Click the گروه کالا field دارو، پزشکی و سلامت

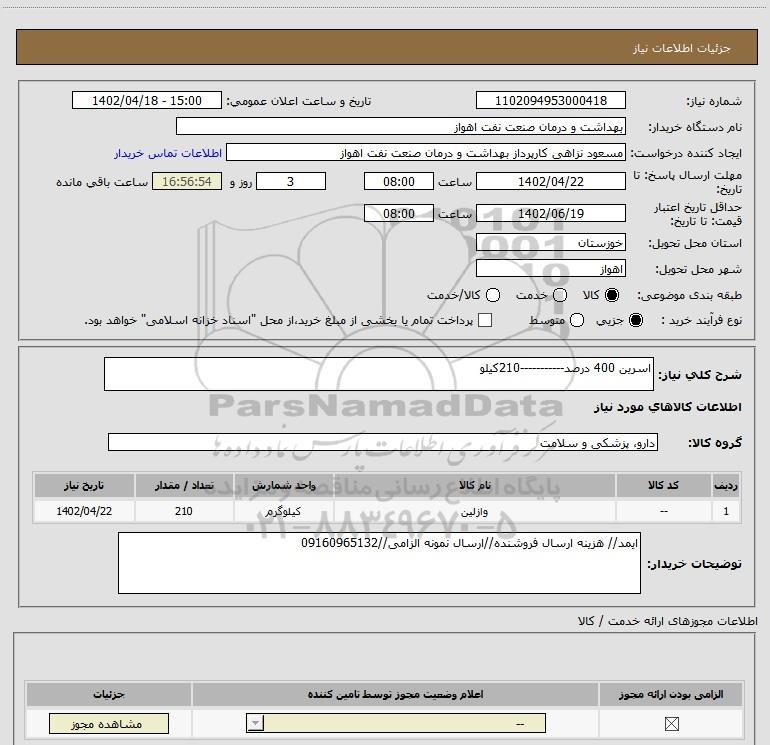(x=383, y=442)
